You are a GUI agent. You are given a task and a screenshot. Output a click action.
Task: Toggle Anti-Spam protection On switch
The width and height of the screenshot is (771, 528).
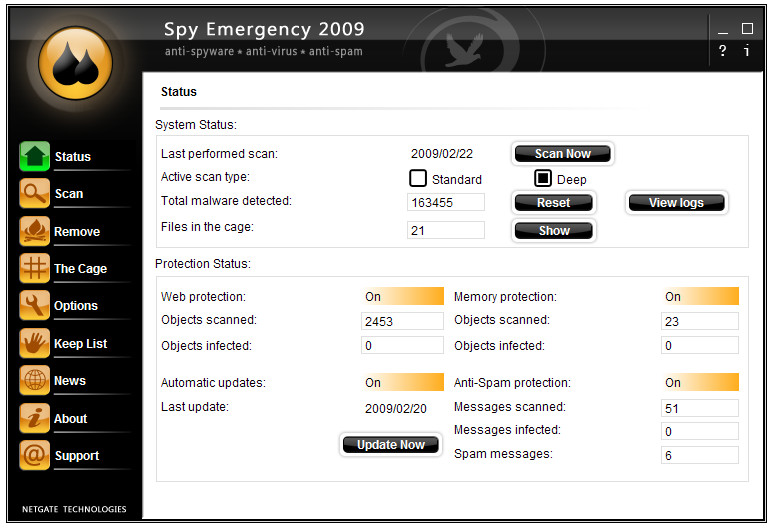(x=700, y=382)
